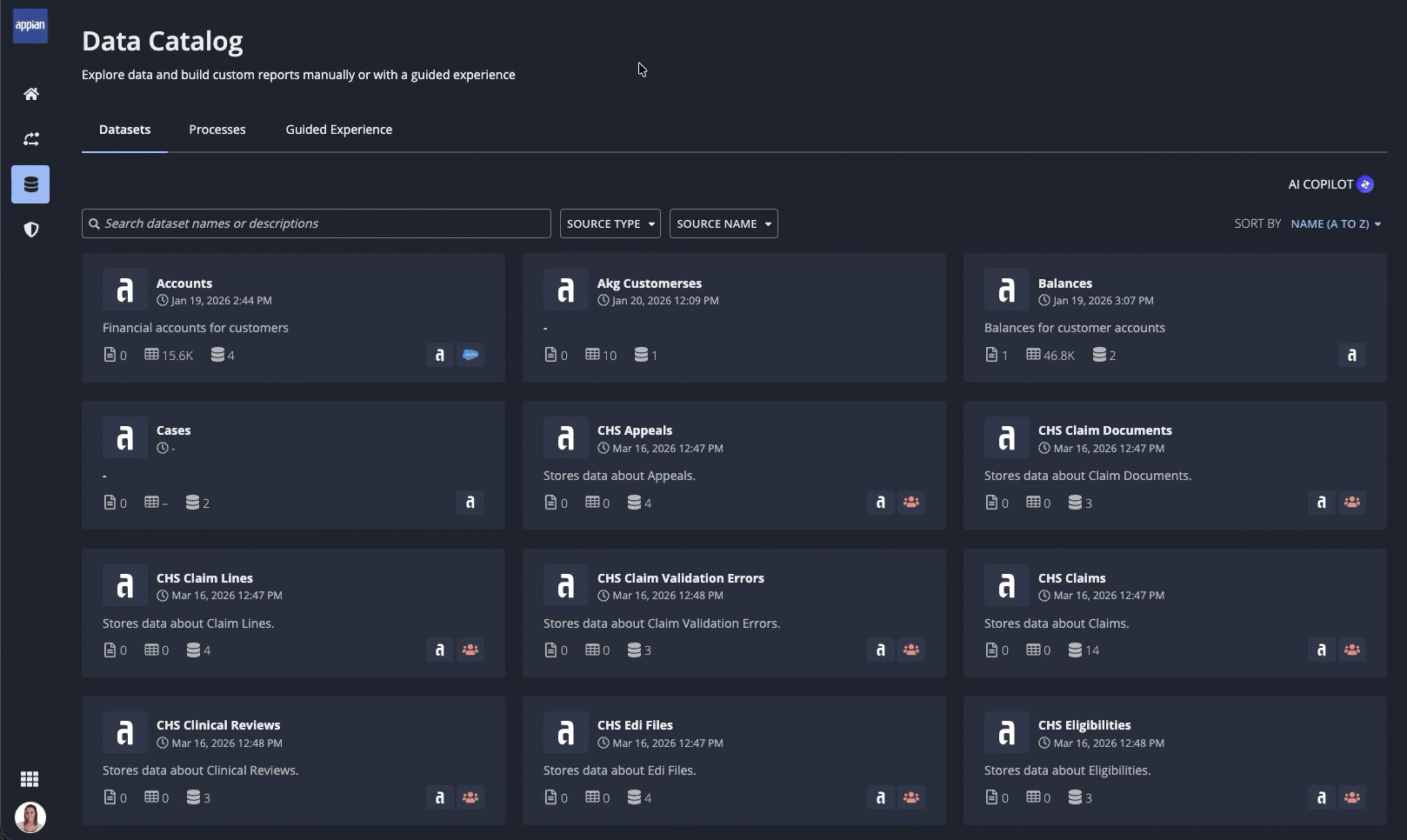This screenshot has width=1407, height=840.
Task: Click the people group icon on CHS Claims card
Action: click(1352, 650)
